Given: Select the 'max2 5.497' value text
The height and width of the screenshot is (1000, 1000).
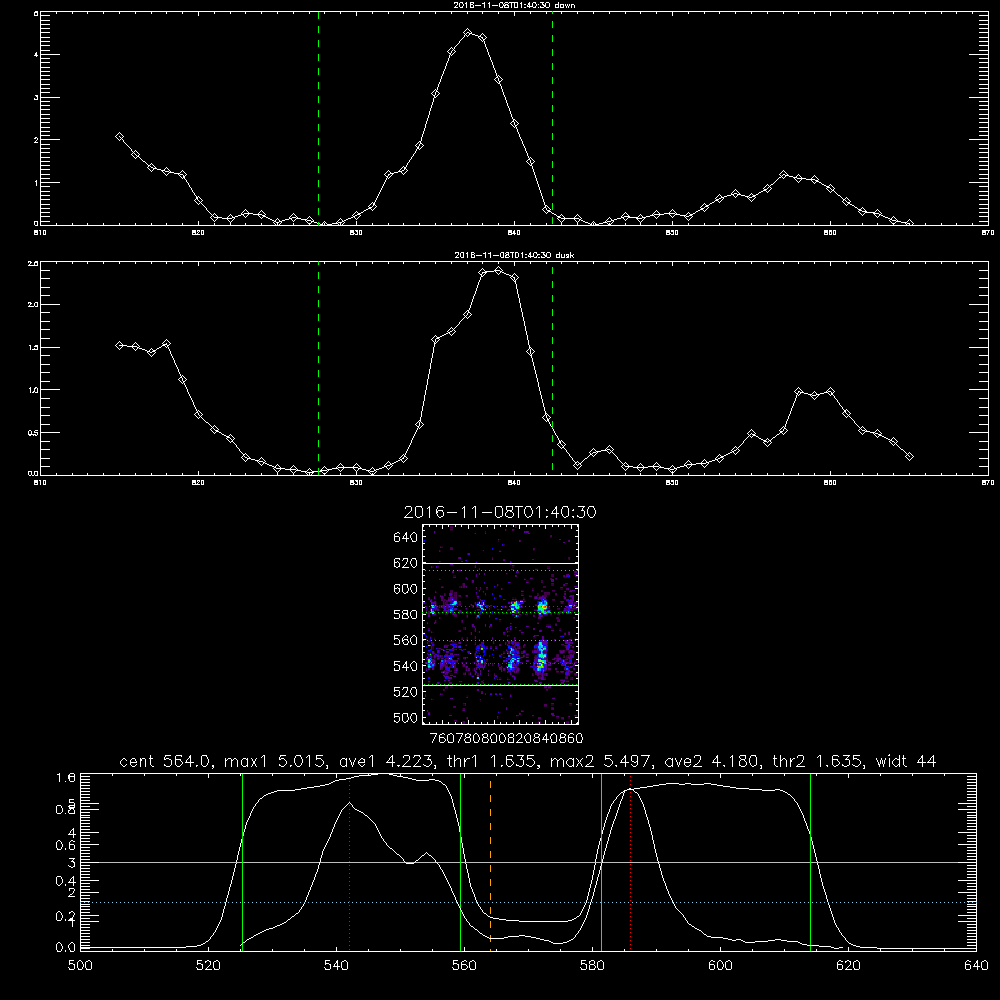Looking at the screenshot, I should (599, 761).
